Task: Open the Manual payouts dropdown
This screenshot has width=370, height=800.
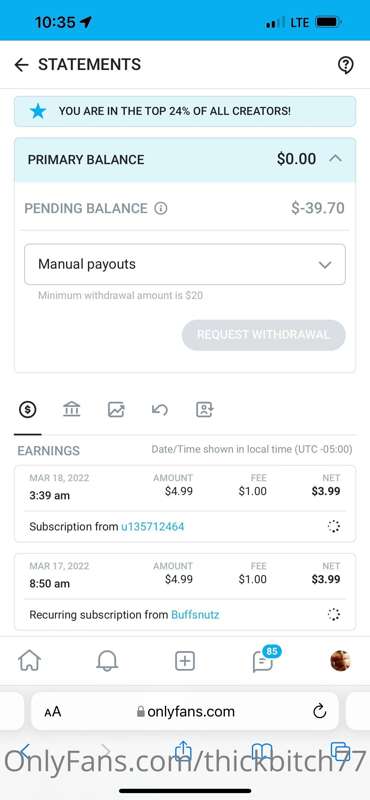Action: click(x=185, y=264)
